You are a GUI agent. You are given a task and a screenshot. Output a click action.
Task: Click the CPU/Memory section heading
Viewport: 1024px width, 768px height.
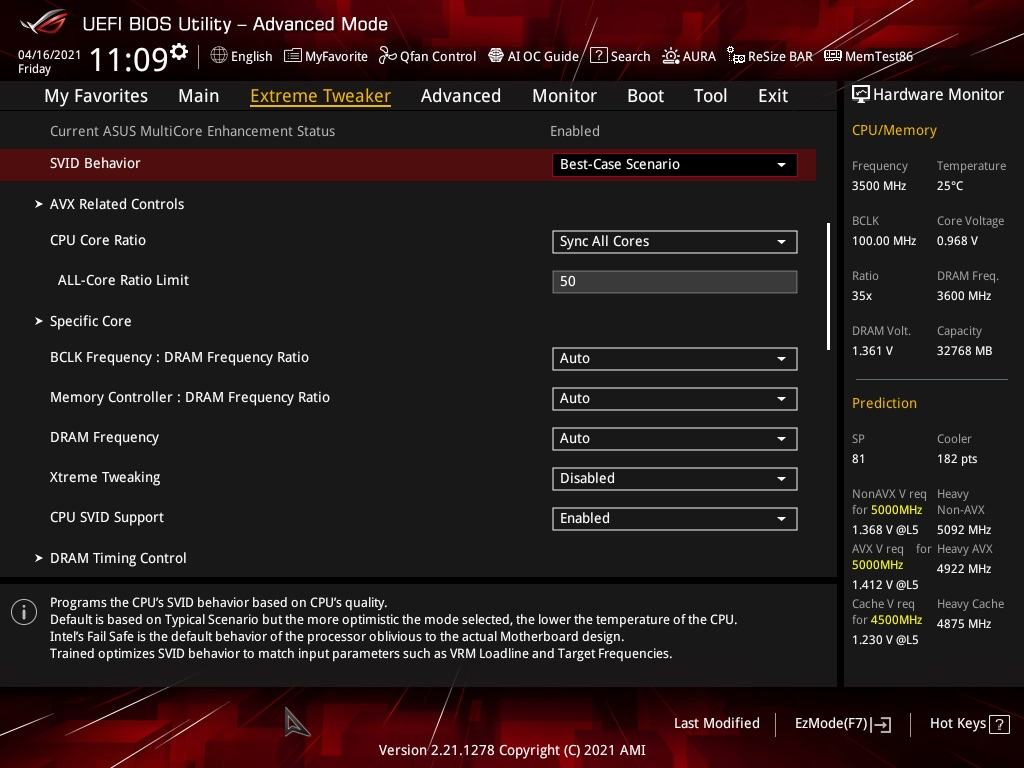[x=894, y=130]
